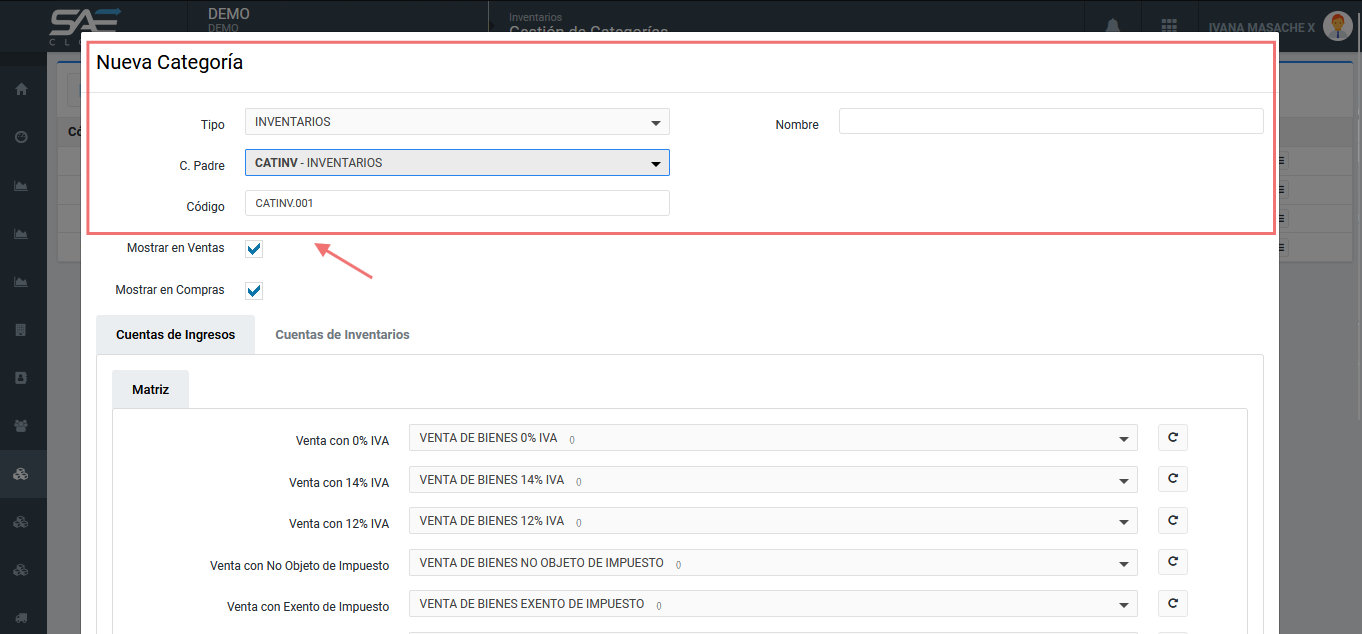
Task: Open the Venta con 14% IVA dropdown
Action: coord(772,480)
